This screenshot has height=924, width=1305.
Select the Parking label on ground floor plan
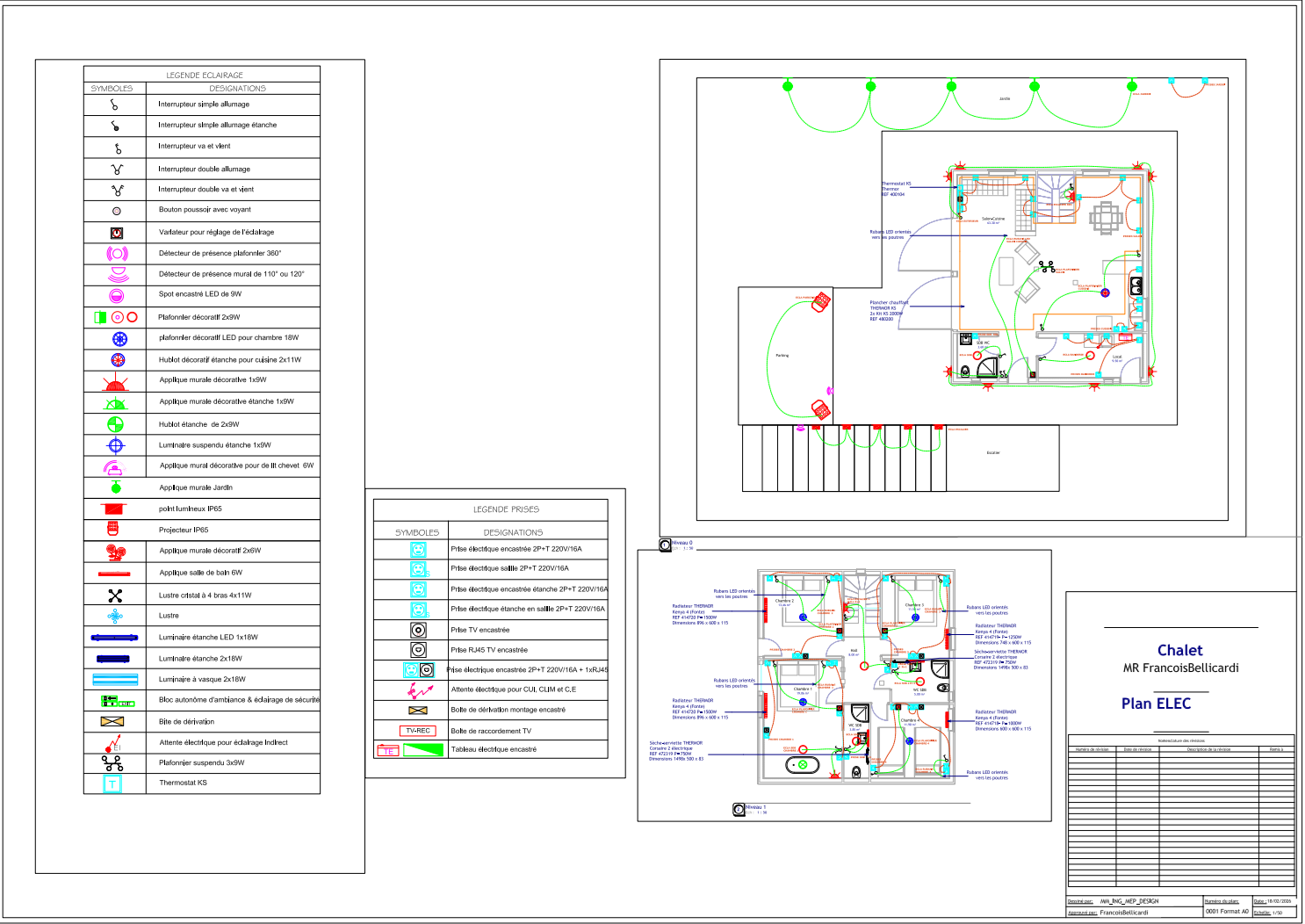782,356
